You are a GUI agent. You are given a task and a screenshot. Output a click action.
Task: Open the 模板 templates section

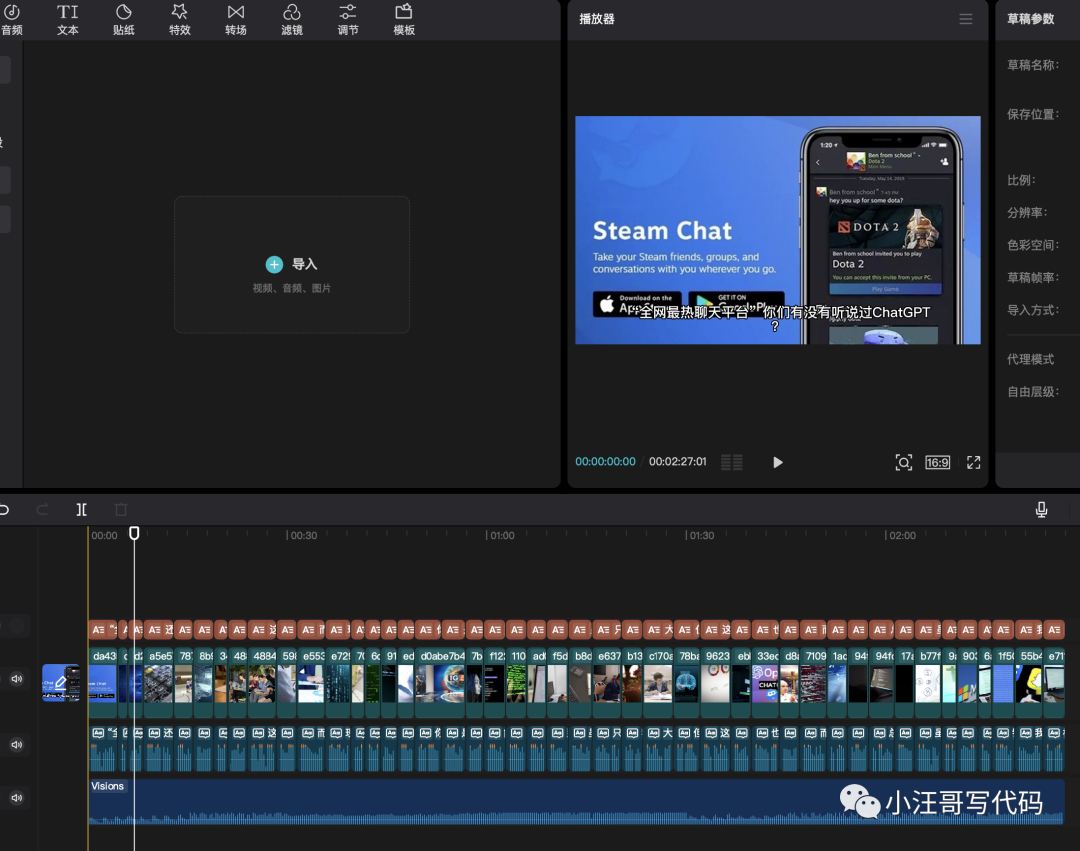click(x=404, y=19)
